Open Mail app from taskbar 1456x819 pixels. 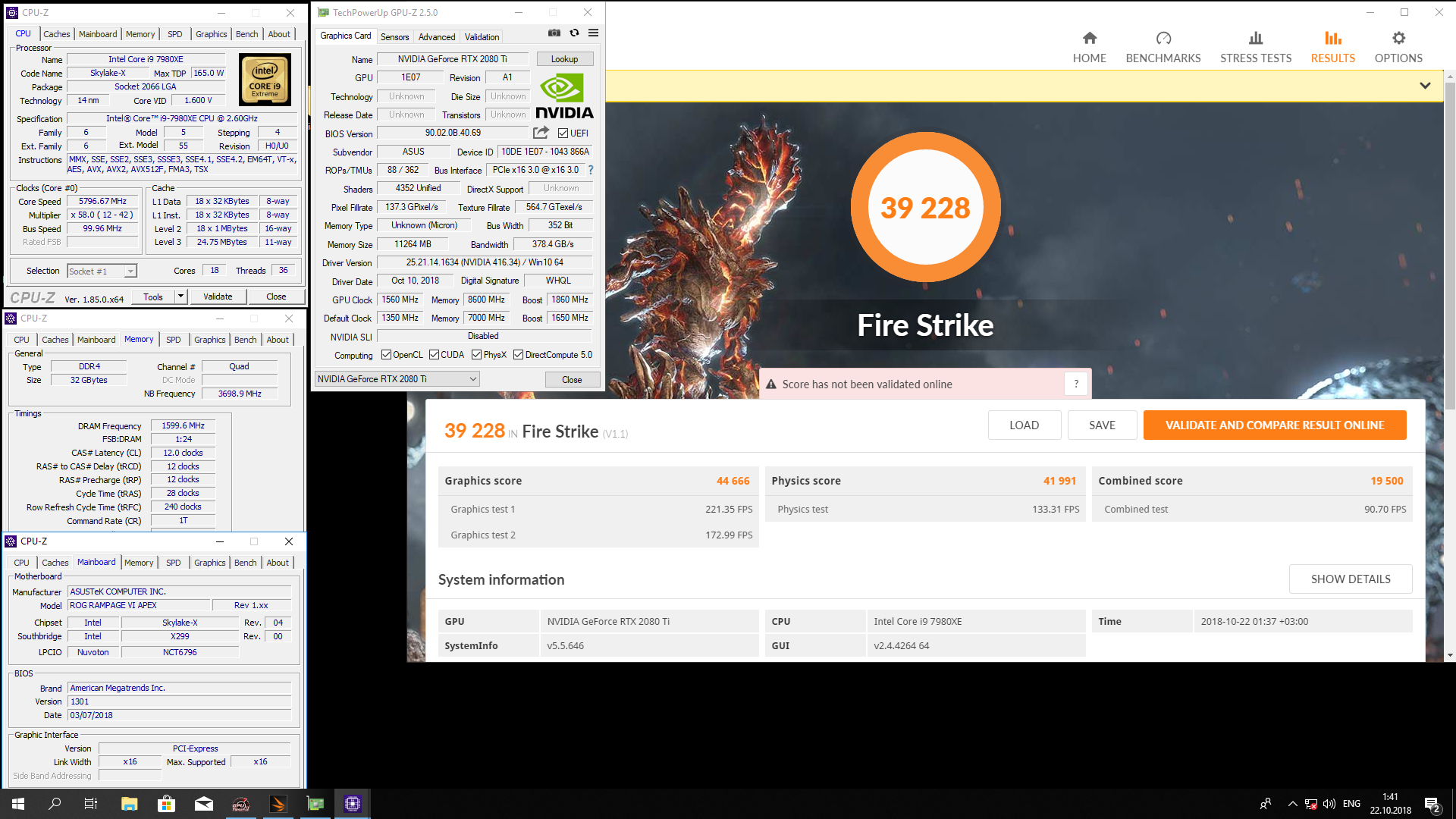204,804
